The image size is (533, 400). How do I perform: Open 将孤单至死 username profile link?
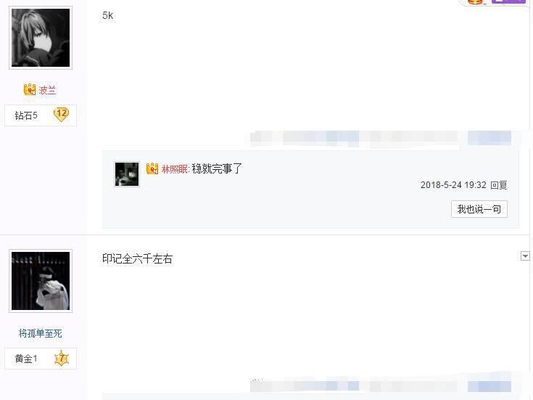40,333
